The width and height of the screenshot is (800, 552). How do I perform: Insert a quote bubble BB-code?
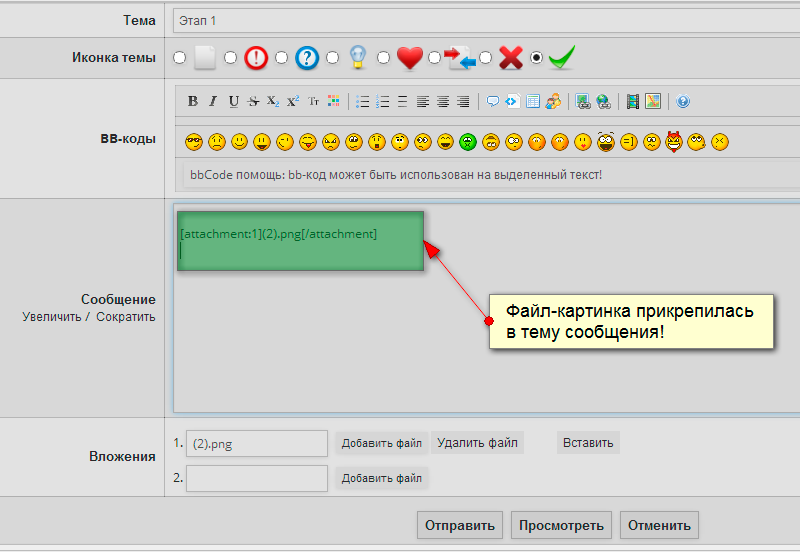point(492,101)
